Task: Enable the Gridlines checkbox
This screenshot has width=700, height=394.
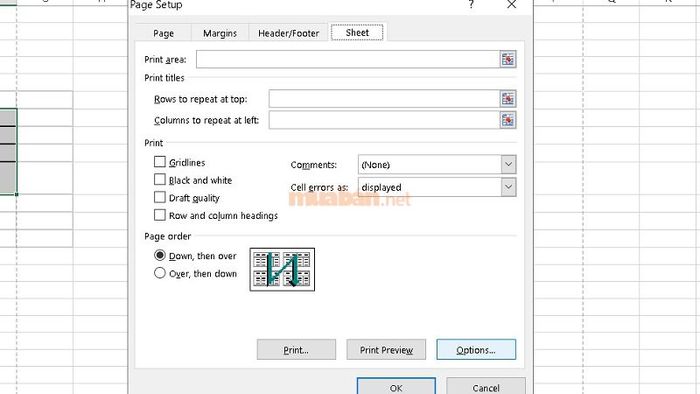Action: [159, 162]
